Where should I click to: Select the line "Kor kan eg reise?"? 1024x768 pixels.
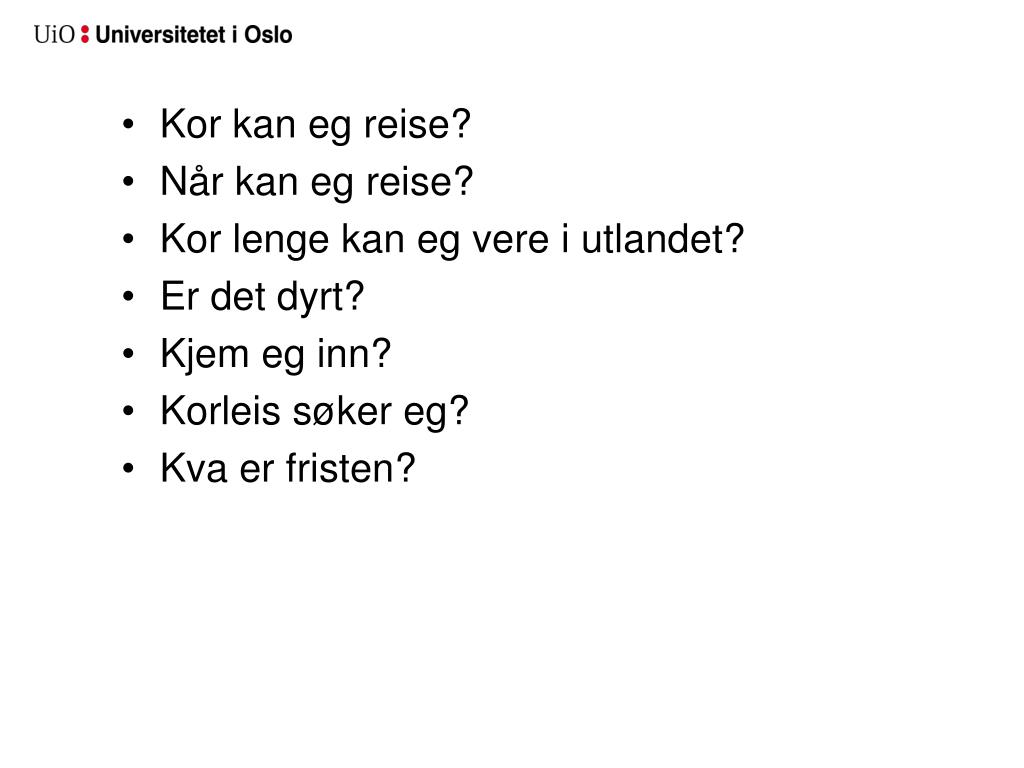(x=315, y=126)
